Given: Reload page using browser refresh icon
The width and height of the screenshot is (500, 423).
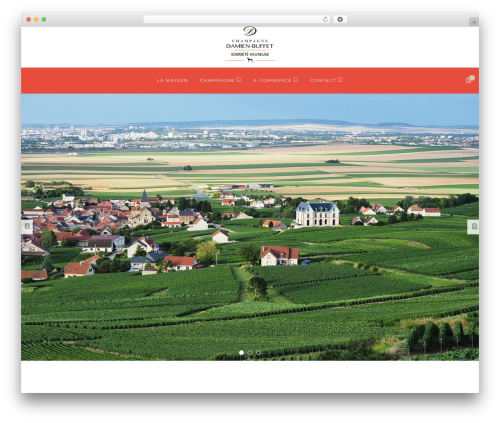Looking at the screenshot, I should point(325,19).
